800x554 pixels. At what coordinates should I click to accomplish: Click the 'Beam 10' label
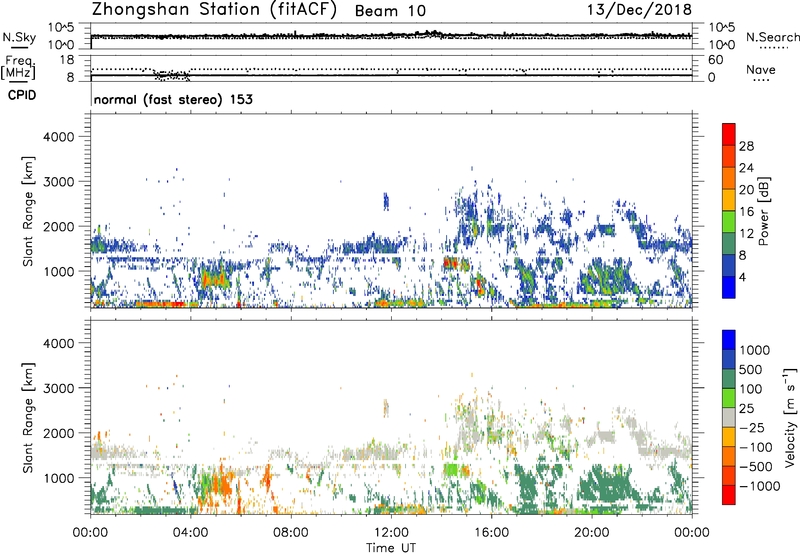pos(390,11)
